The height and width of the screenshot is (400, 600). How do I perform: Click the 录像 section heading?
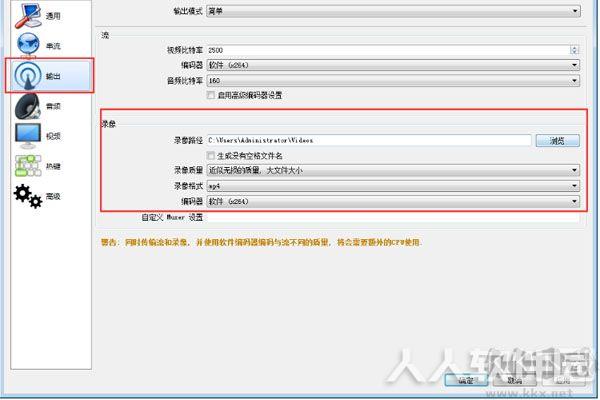109,124
